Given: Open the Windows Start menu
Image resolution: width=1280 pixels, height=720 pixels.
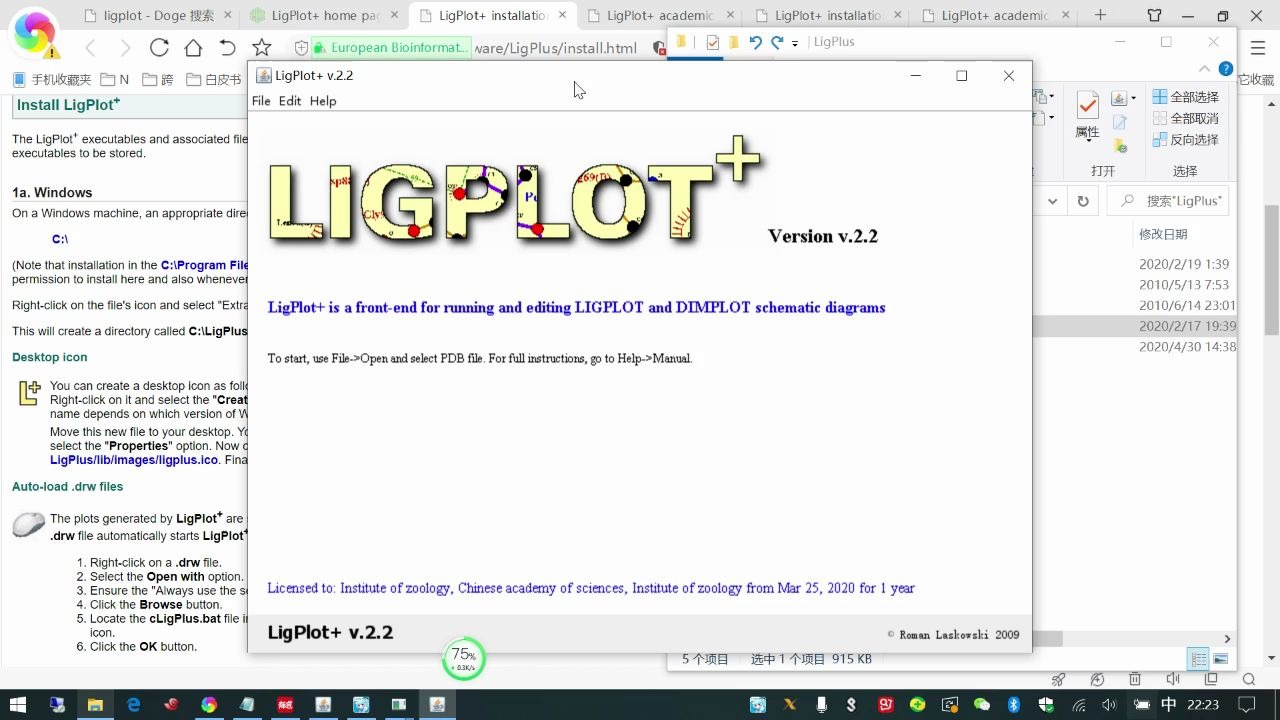Looking at the screenshot, I should [x=17, y=705].
